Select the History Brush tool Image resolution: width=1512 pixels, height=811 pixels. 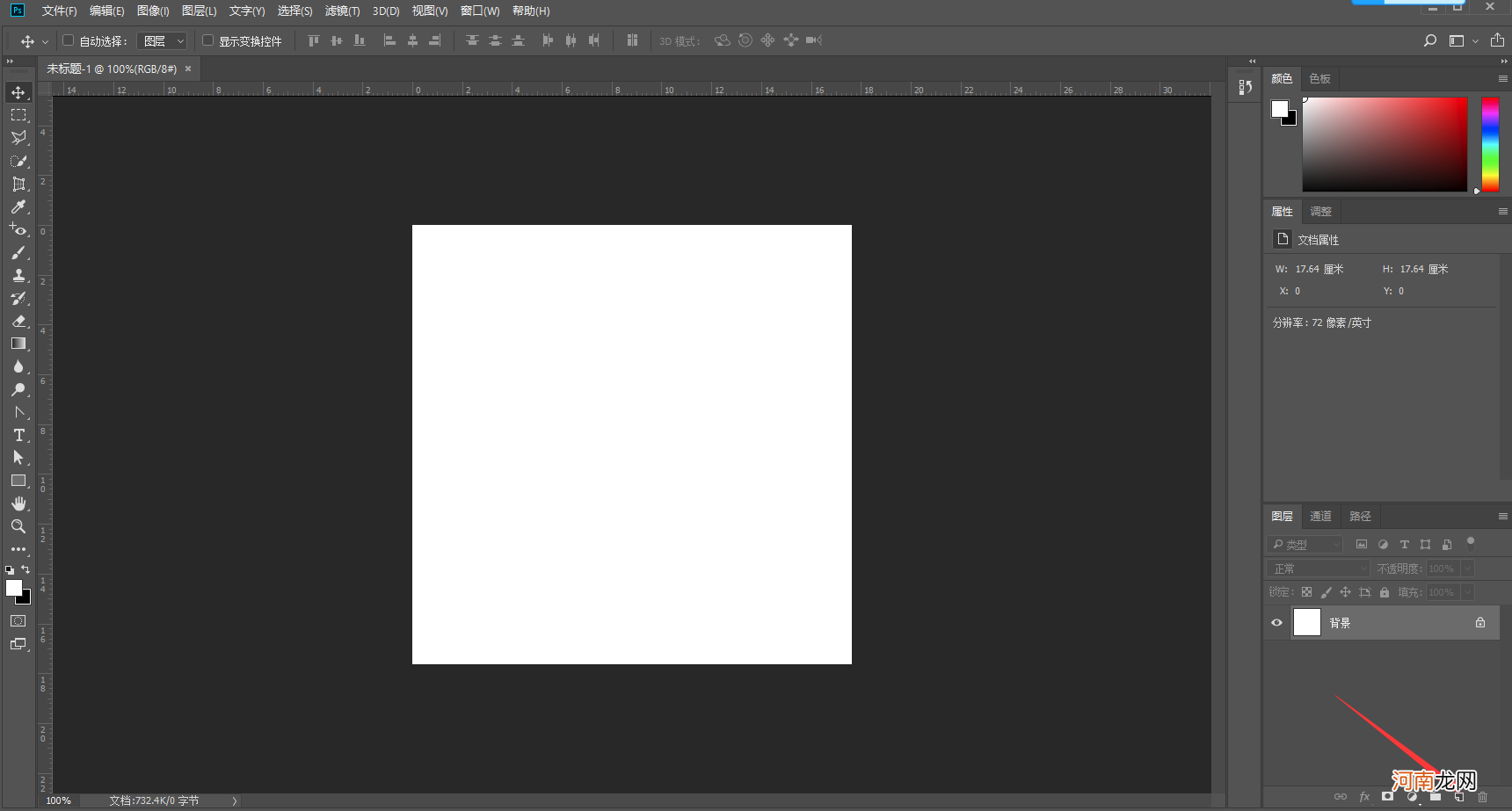(18, 298)
